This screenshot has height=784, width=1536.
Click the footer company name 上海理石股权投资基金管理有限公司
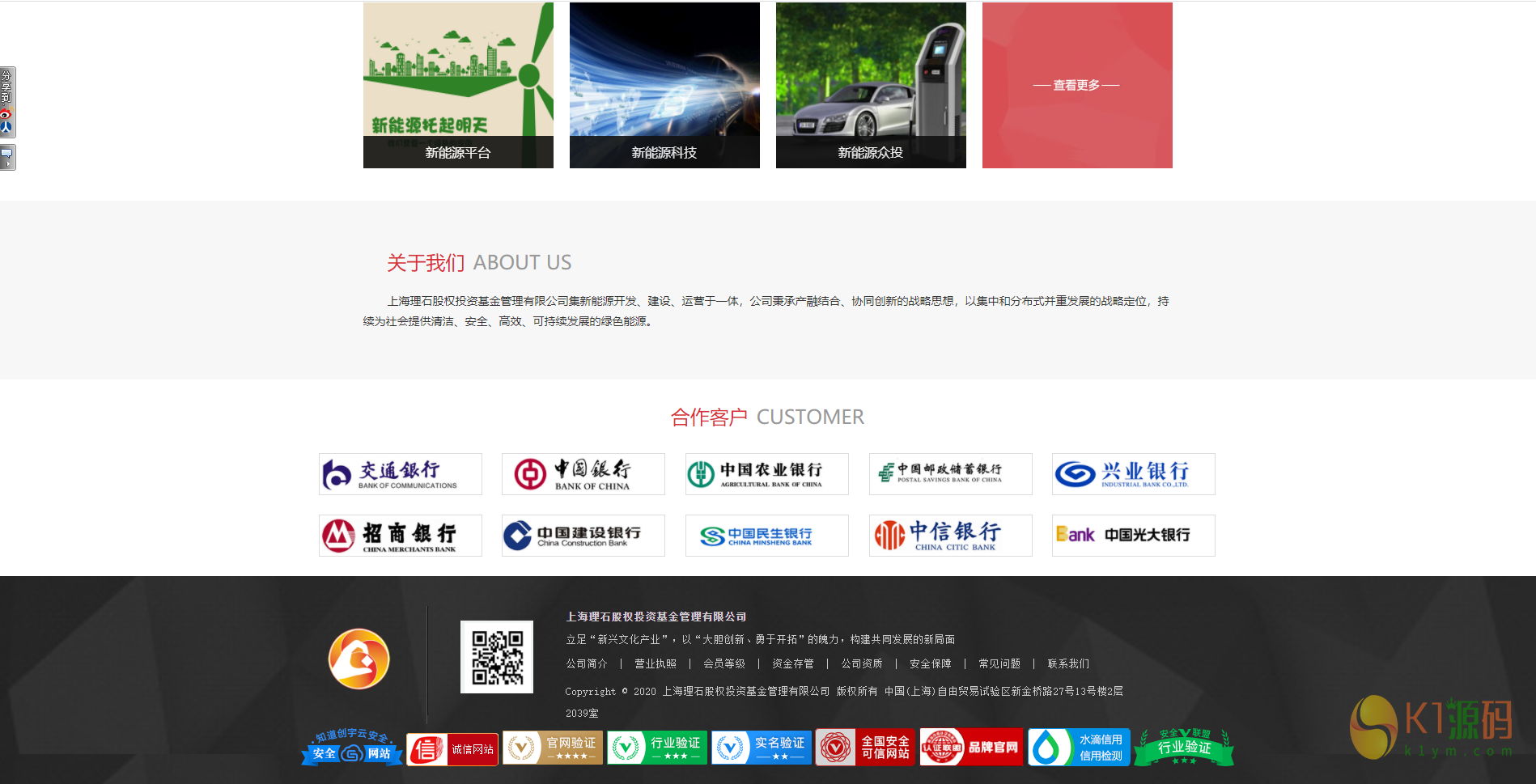point(656,617)
